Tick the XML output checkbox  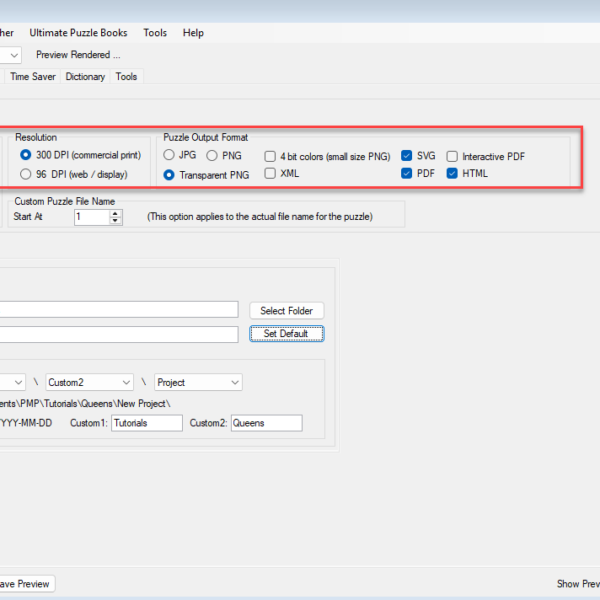point(271,174)
